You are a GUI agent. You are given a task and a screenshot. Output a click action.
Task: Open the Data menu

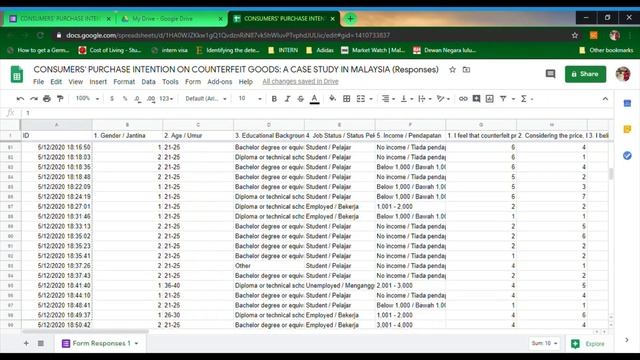pyautogui.click(x=148, y=82)
